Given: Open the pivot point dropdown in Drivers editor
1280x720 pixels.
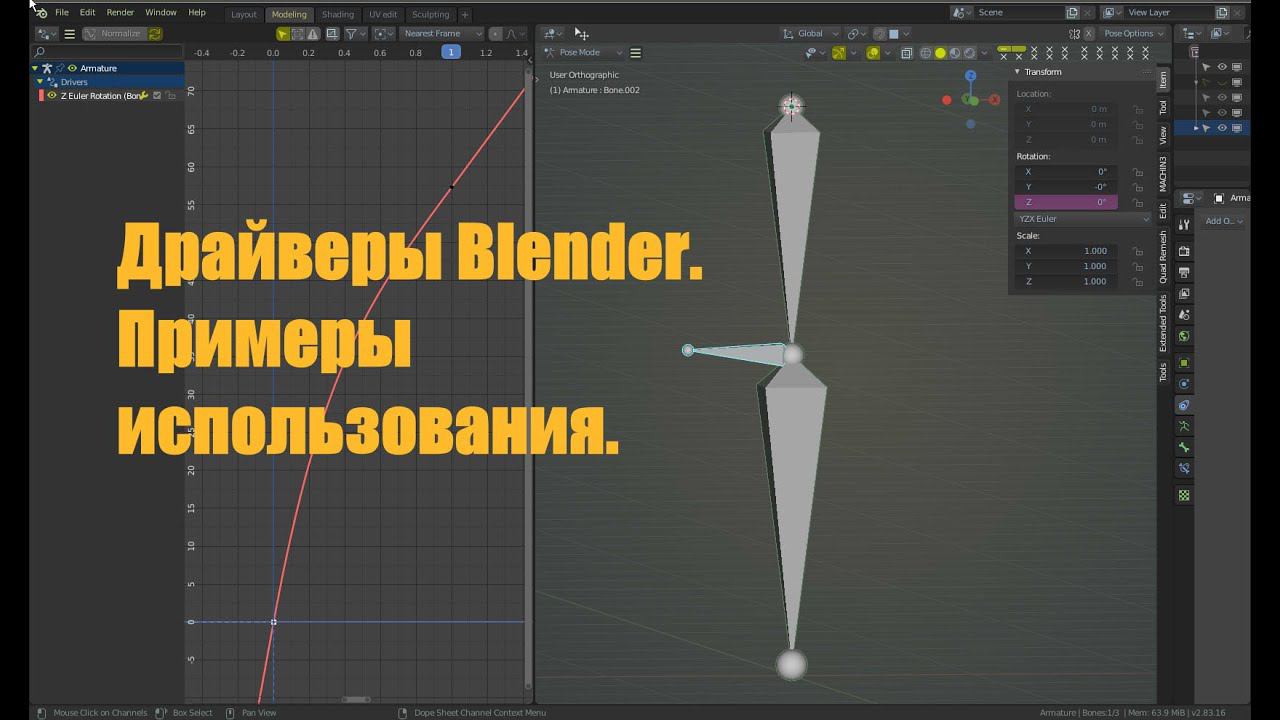Looking at the screenshot, I should (x=384, y=33).
